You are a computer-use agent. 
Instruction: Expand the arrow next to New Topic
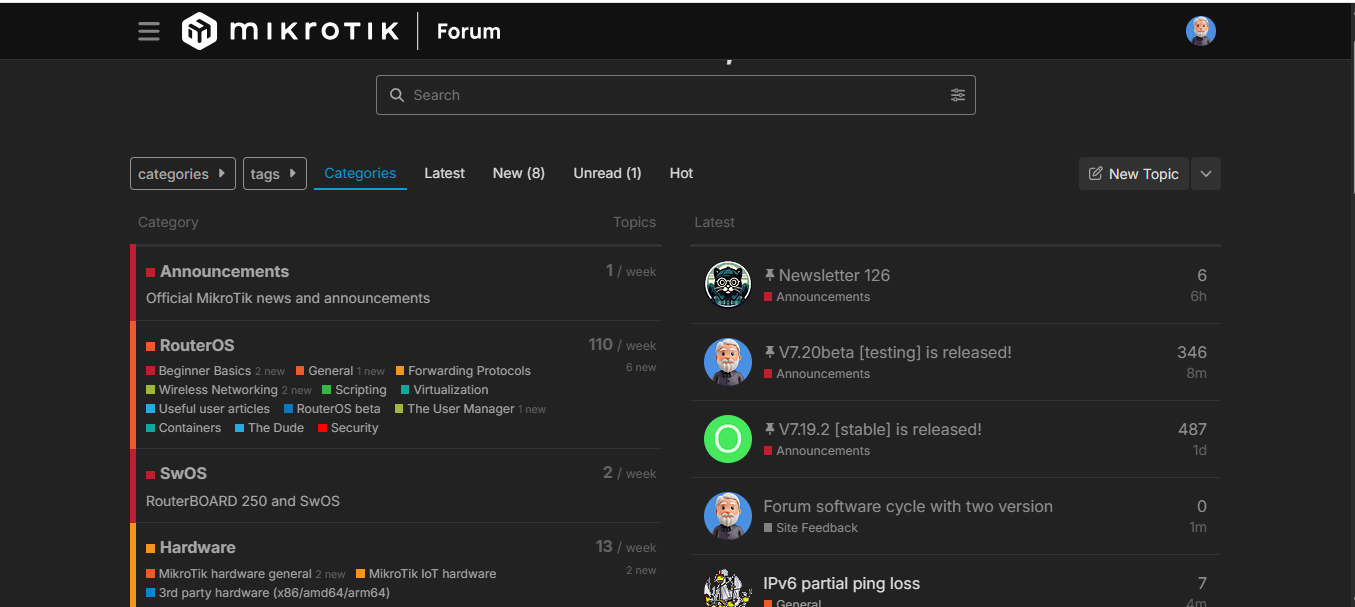pyautogui.click(x=1206, y=174)
